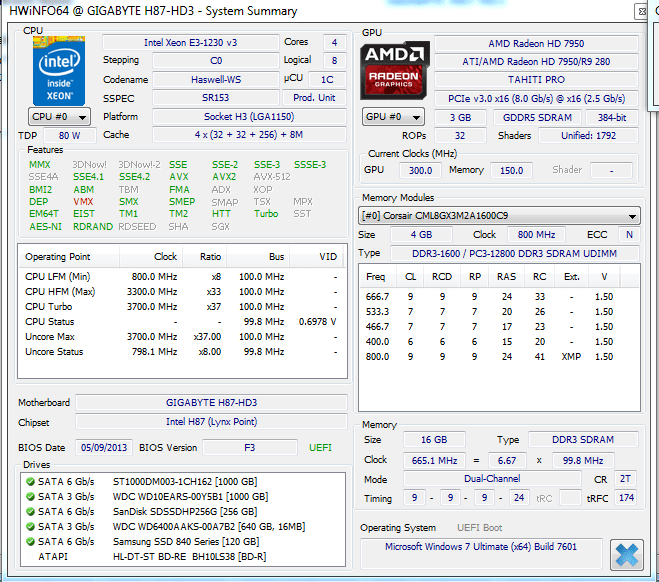
Task: Open the GPU #0 selector dropdown
Action: point(393,117)
